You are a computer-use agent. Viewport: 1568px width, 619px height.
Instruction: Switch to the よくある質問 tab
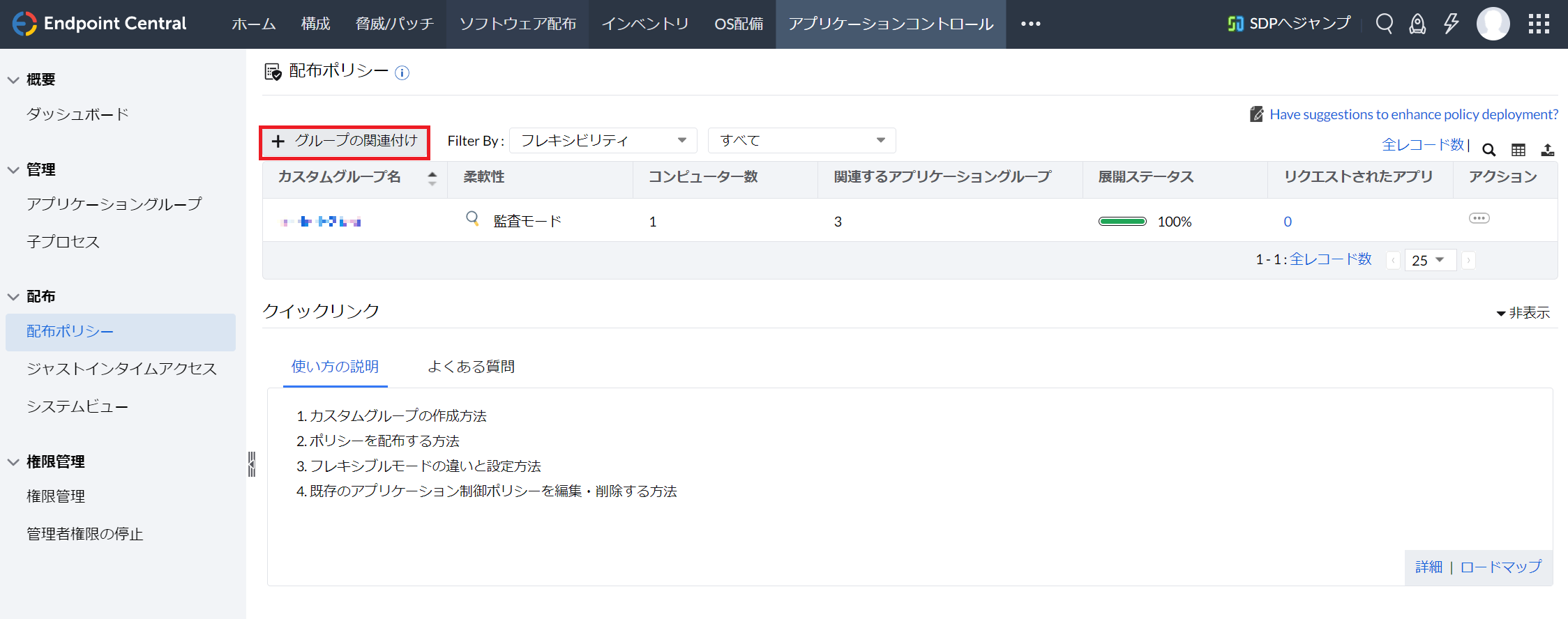pos(471,367)
